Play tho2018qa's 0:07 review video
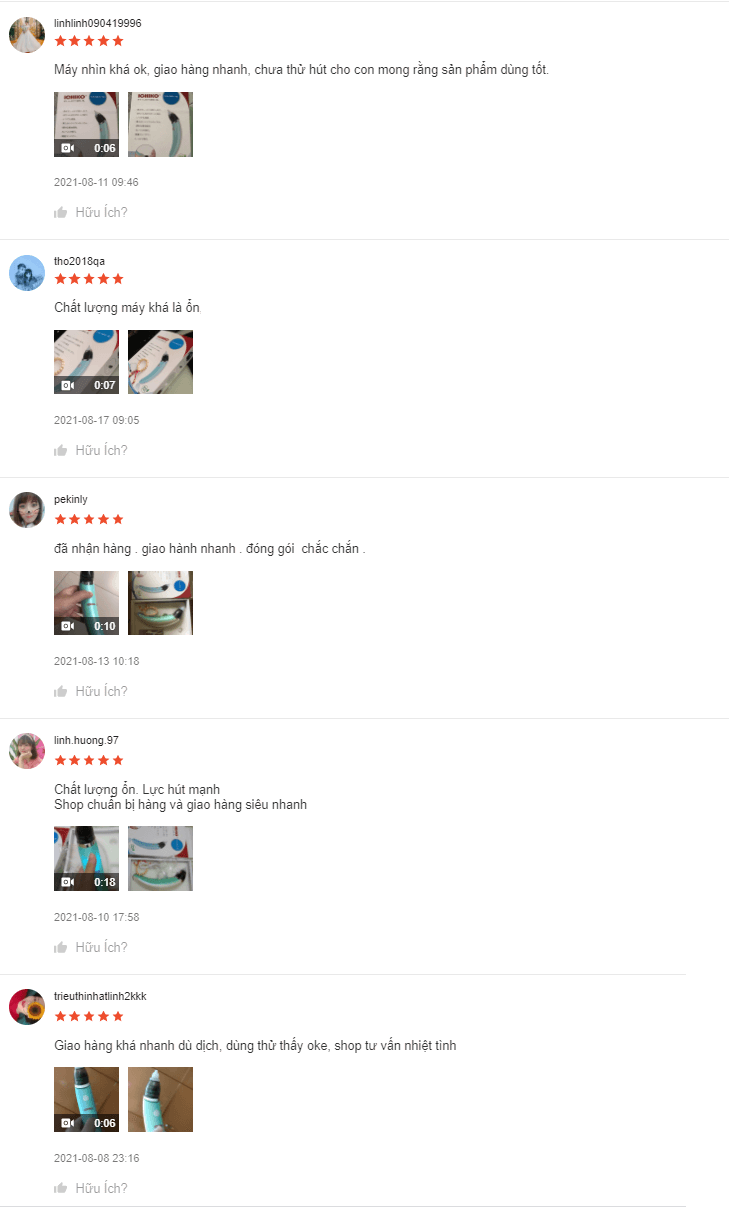This screenshot has height=1207, width=739. pyautogui.click(x=86, y=362)
